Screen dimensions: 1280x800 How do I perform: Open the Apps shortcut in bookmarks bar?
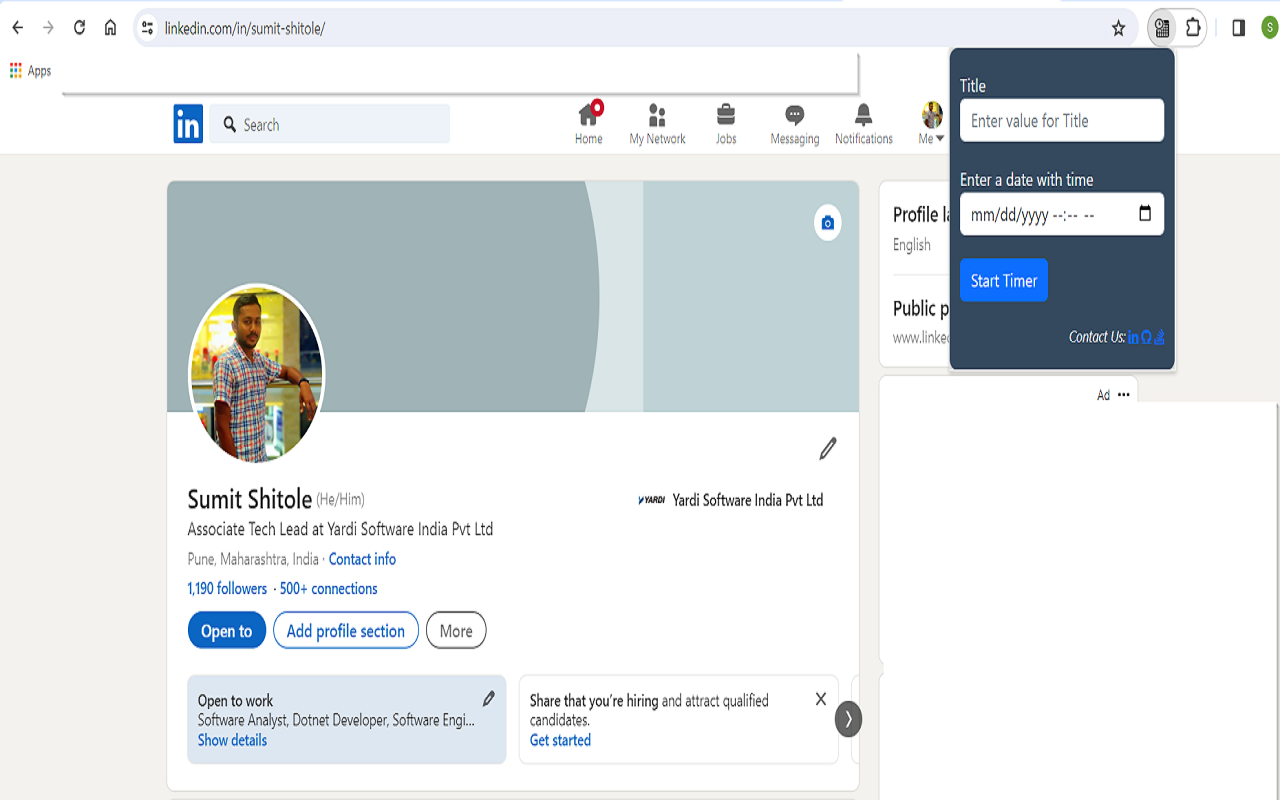(x=30, y=71)
